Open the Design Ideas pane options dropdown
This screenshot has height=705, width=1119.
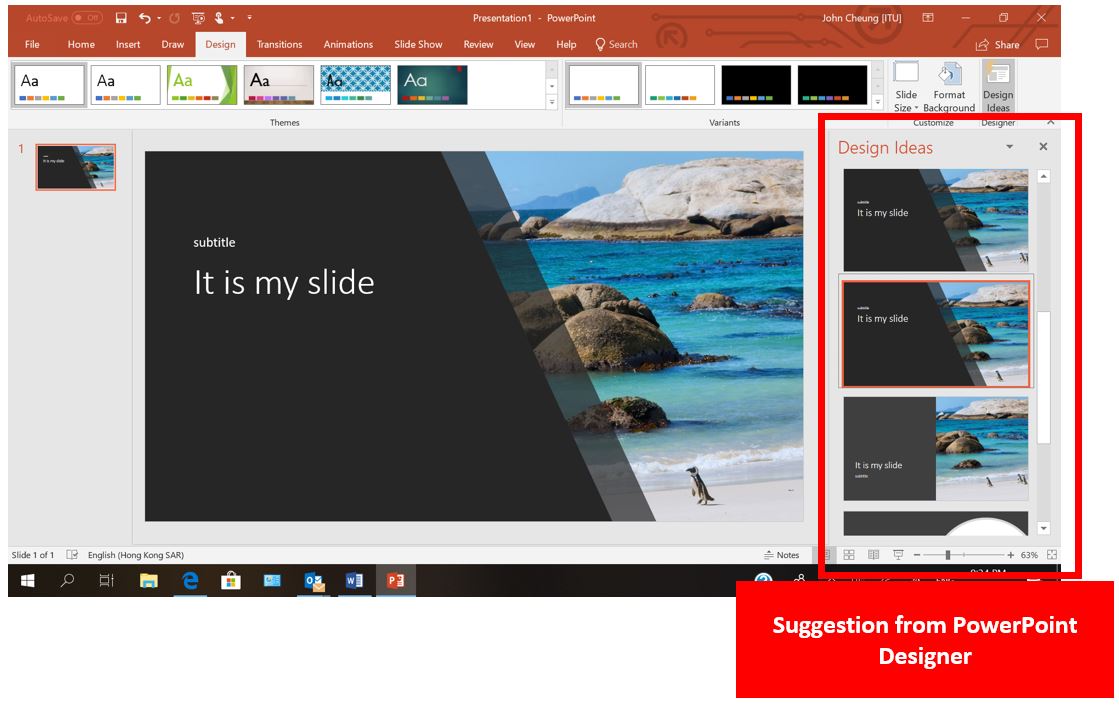[x=1009, y=147]
